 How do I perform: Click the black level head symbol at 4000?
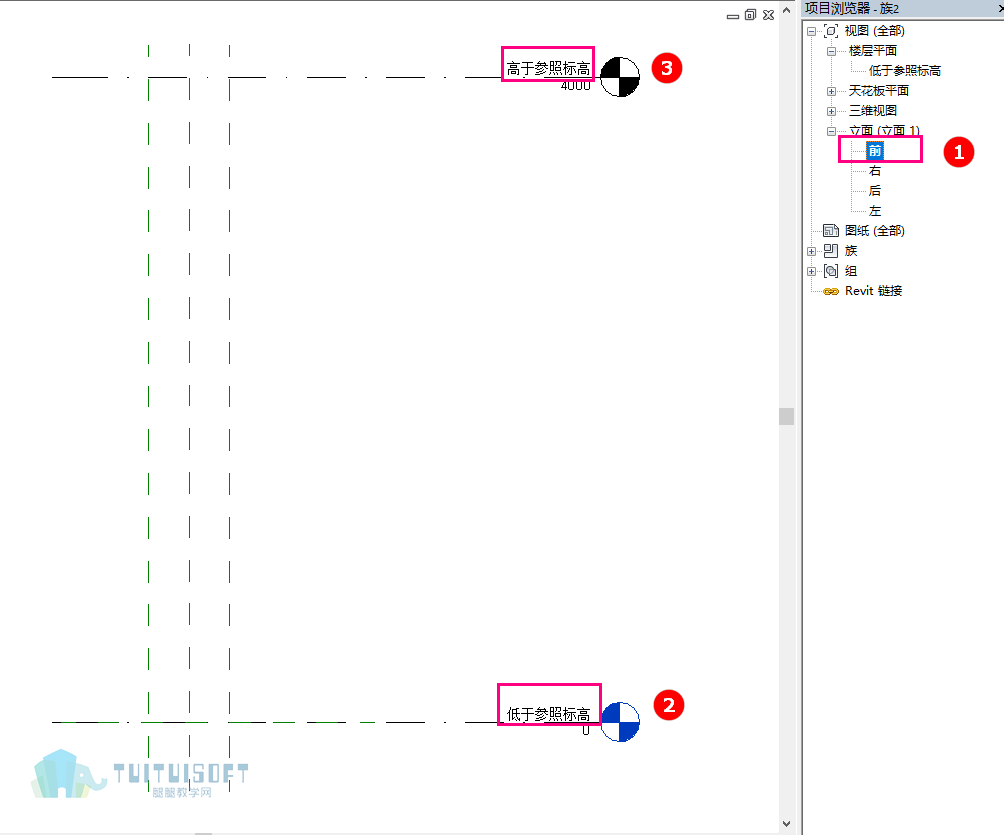[620, 77]
